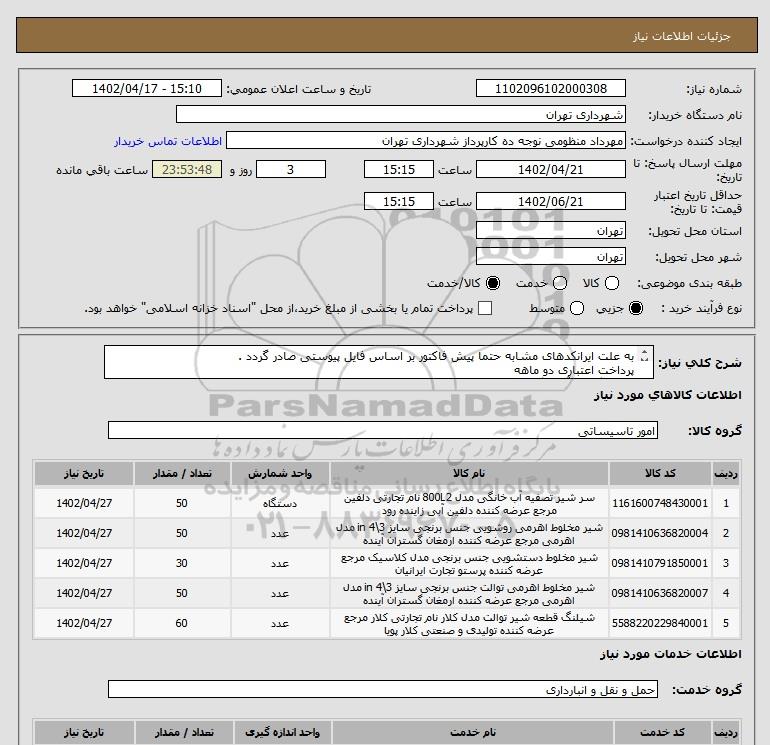
Task: Click quantity 30 in row 3
Action: 182,563
